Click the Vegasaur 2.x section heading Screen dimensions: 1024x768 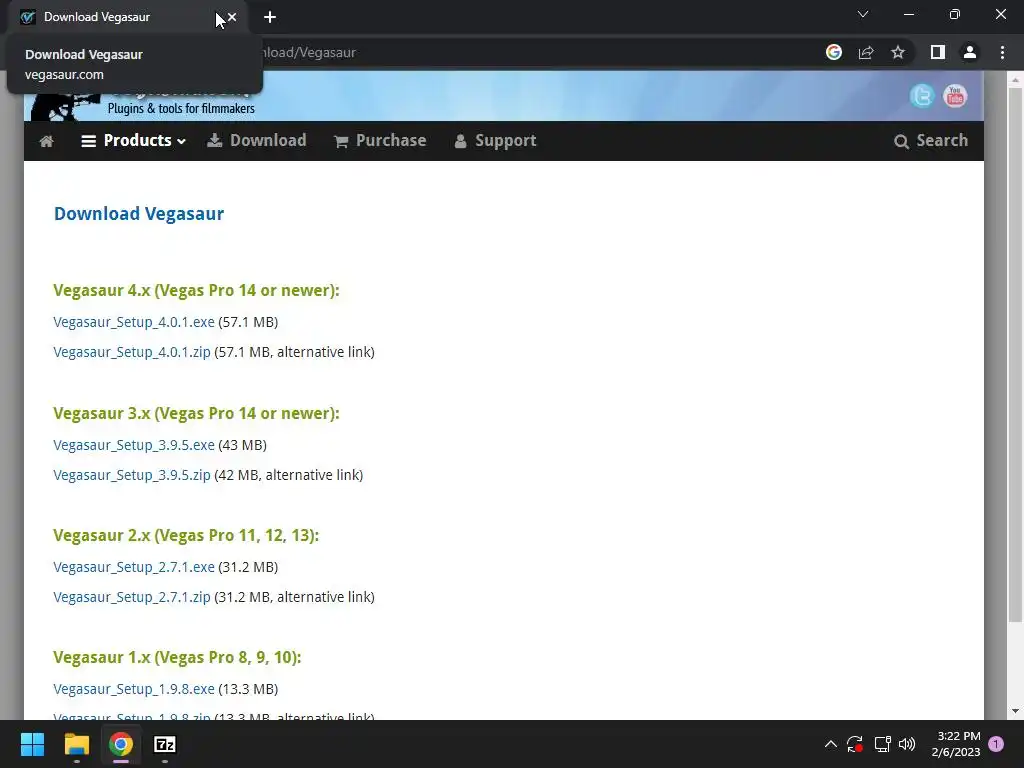[186, 536]
